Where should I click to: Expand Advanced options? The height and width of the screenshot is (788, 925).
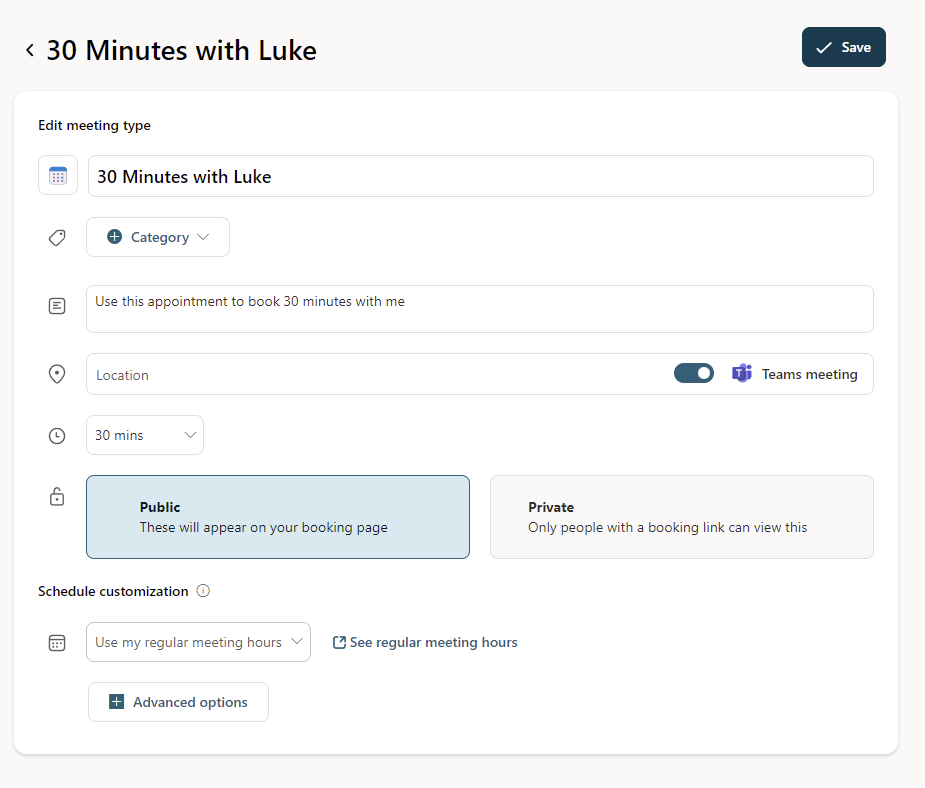click(x=178, y=702)
